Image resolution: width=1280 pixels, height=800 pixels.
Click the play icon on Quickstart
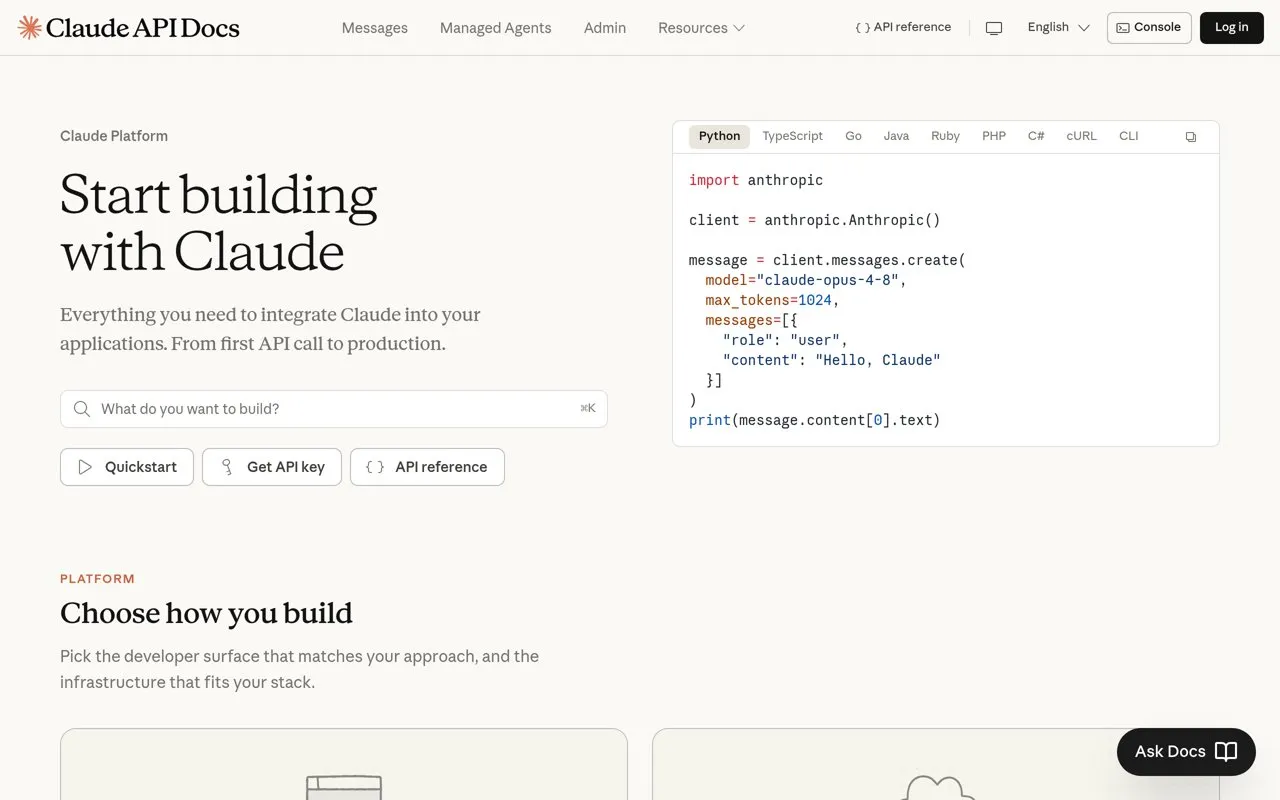[85, 467]
